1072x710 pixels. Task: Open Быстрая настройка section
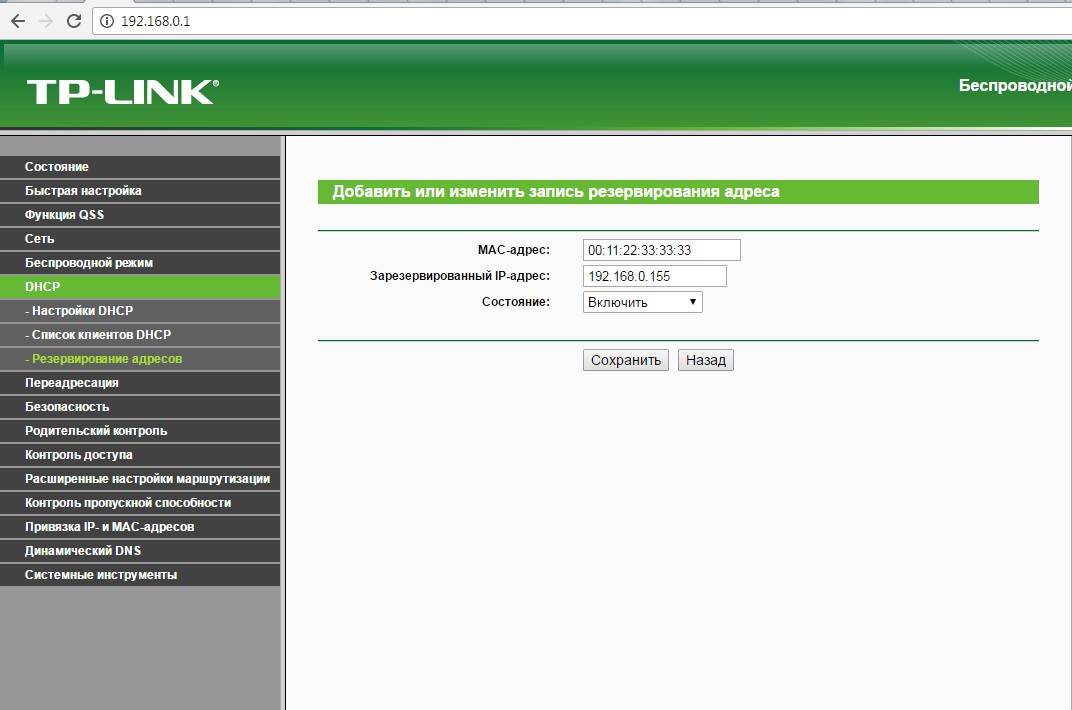pyautogui.click(x=140, y=191)
